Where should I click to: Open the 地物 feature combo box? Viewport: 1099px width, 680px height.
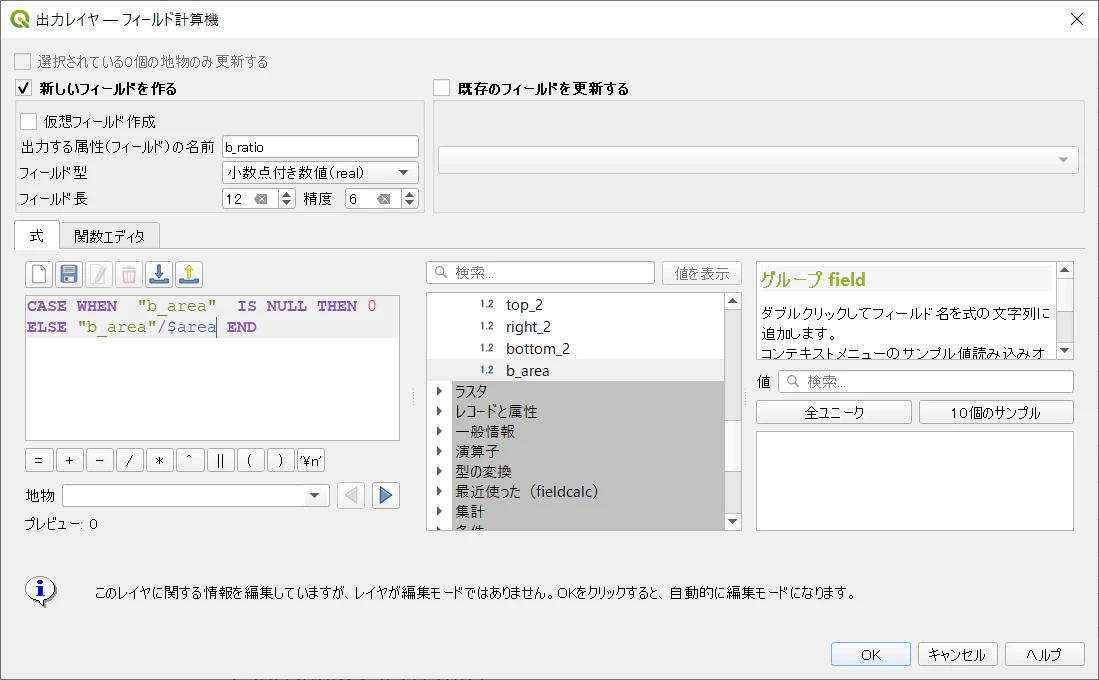[196, 496]
